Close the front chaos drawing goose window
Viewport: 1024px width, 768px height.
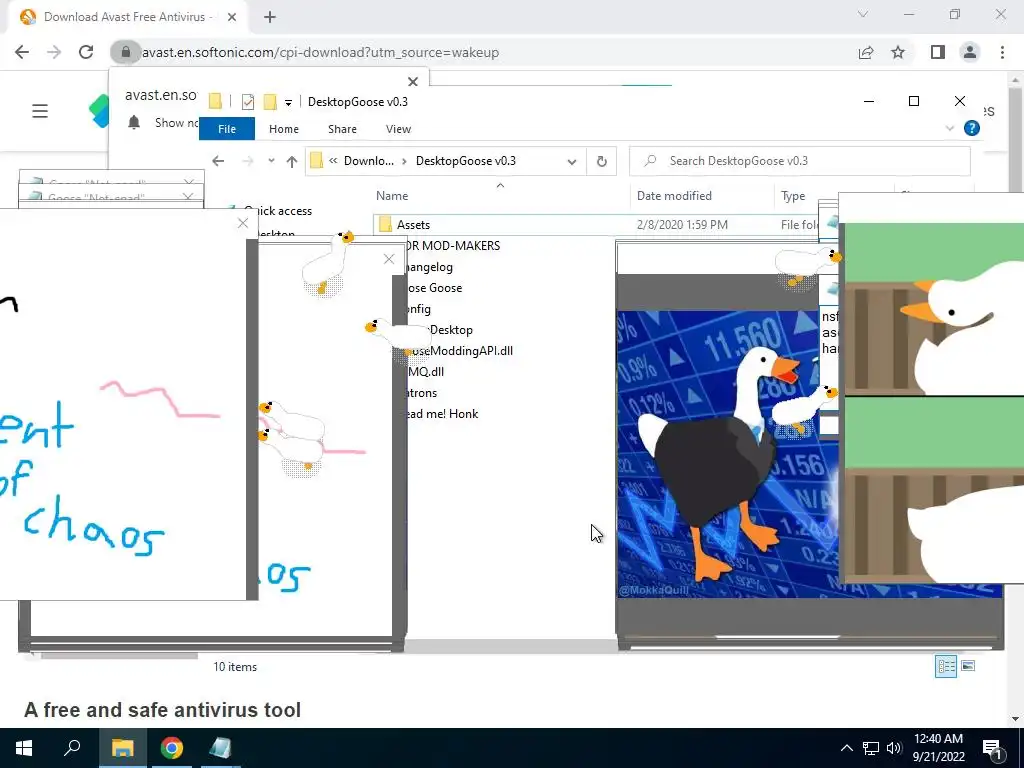(243, 223)
